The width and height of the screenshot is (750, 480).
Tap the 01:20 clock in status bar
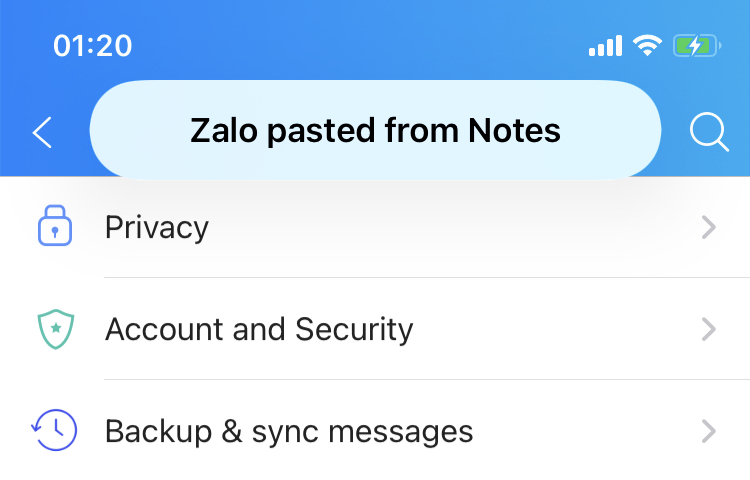[x=92, y=46]
